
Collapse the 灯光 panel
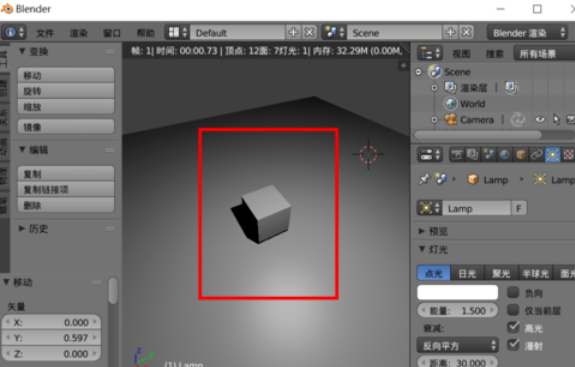(422, 249)
